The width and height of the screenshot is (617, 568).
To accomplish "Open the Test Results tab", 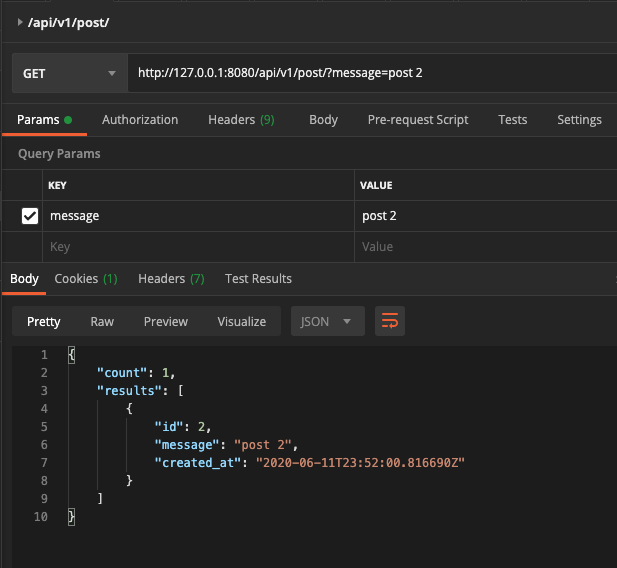I will tap(258, 279).
